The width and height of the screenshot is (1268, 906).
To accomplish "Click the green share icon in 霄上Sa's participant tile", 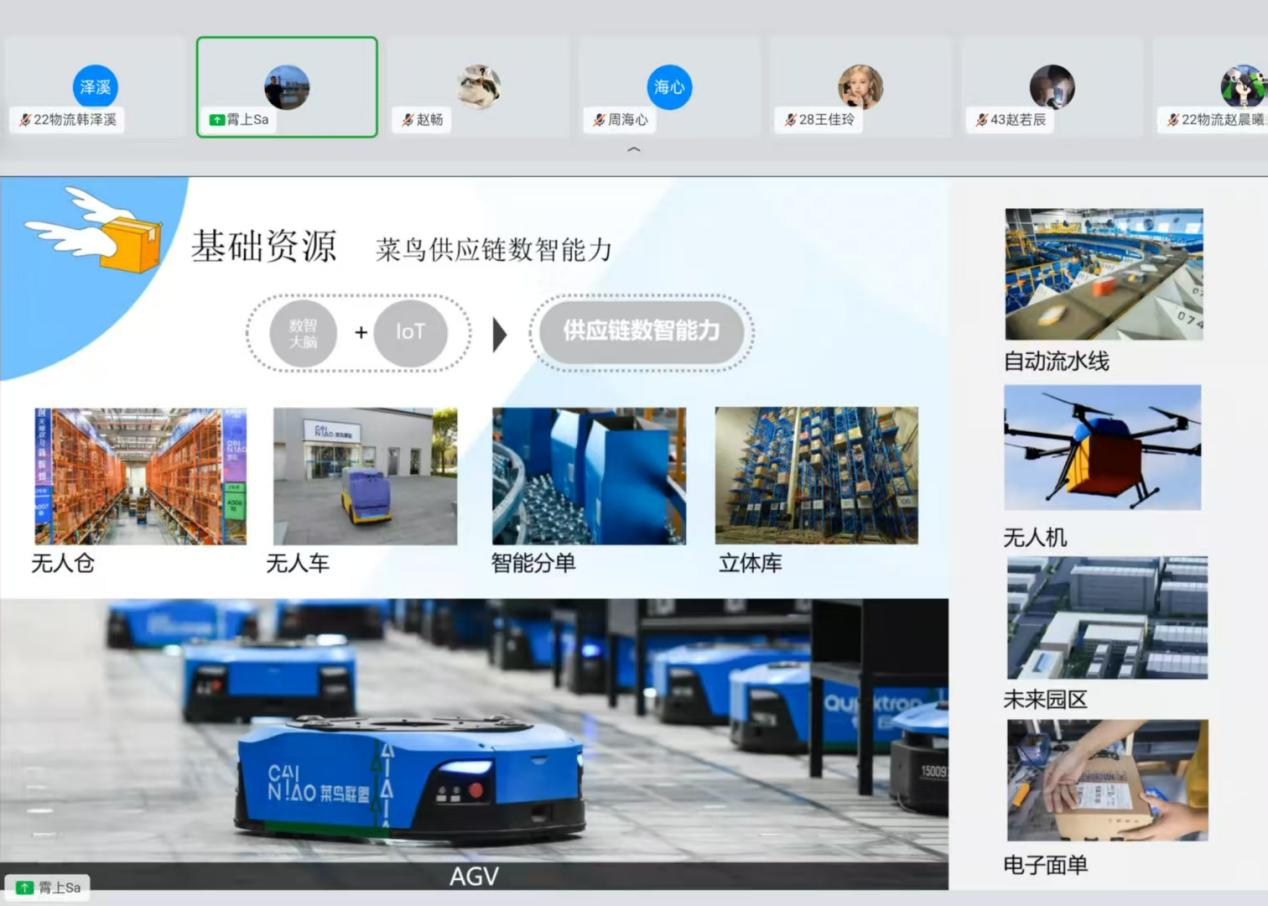I will [217, 120].
